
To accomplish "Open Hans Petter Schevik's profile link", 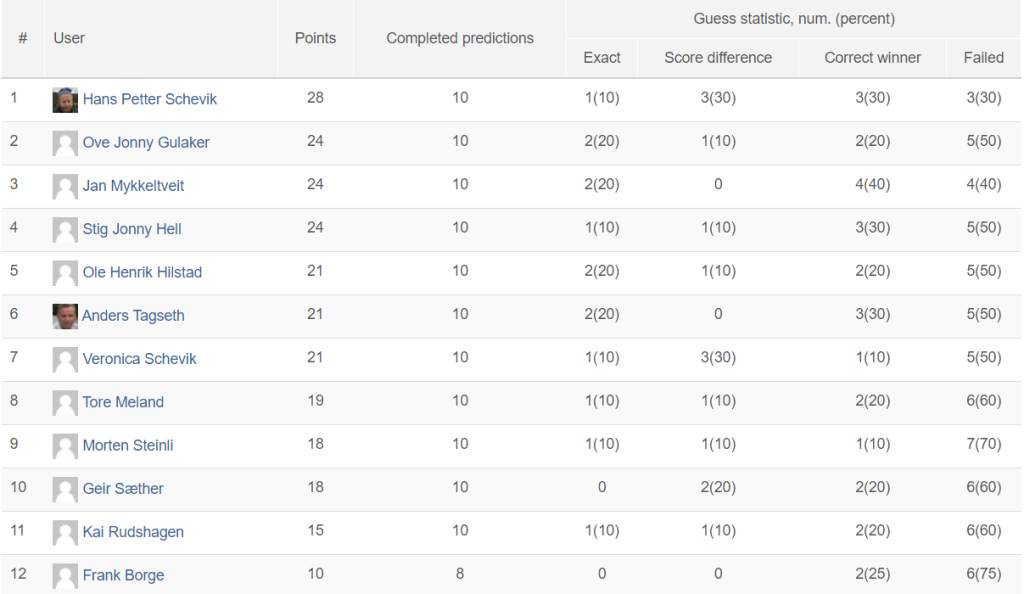I will [150, 99].
